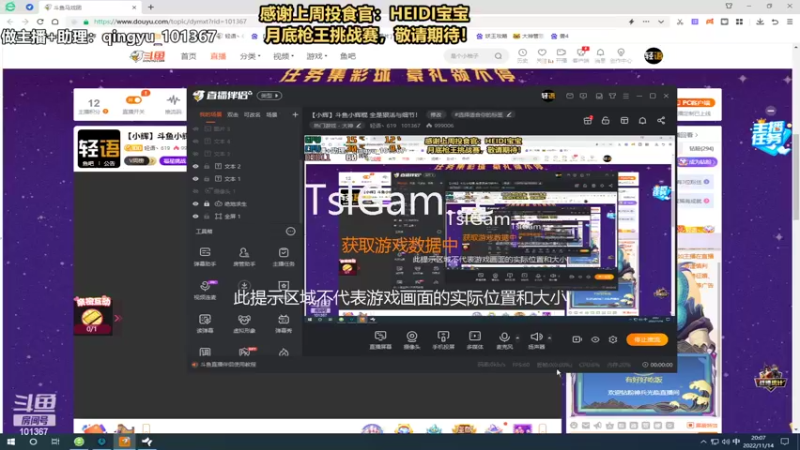The height and width of the screenshot is (450, 800).
Task: Click the bell notification icon in companion header
Action: click(x=642, y=120)
